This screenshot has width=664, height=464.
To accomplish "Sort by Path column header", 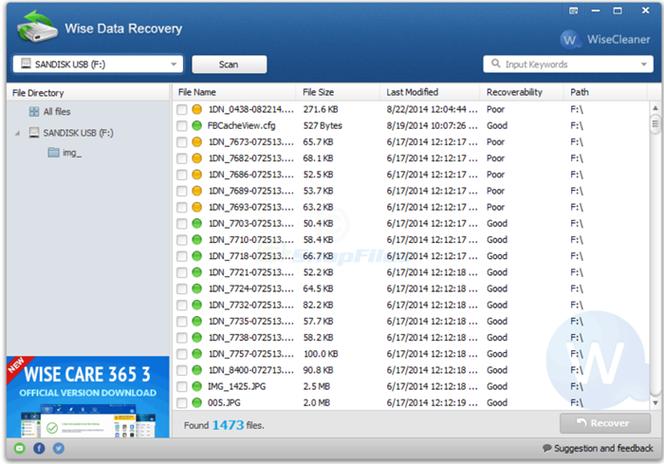I will (x=606, y=92).
